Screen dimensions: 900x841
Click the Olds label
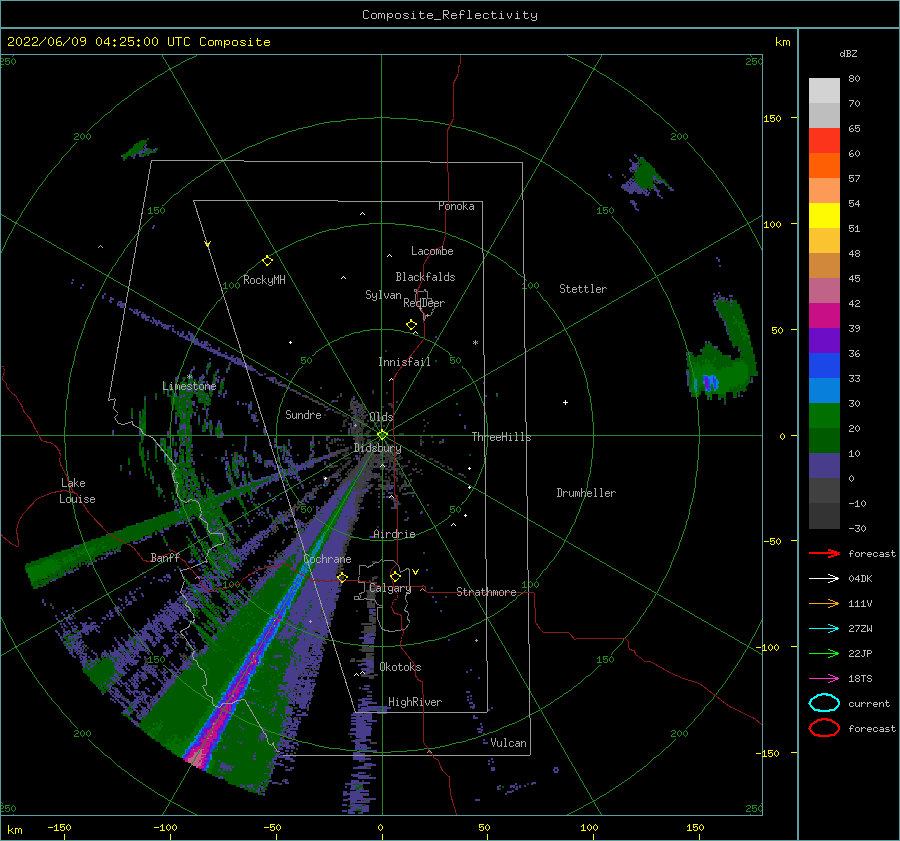coord(381,417)
